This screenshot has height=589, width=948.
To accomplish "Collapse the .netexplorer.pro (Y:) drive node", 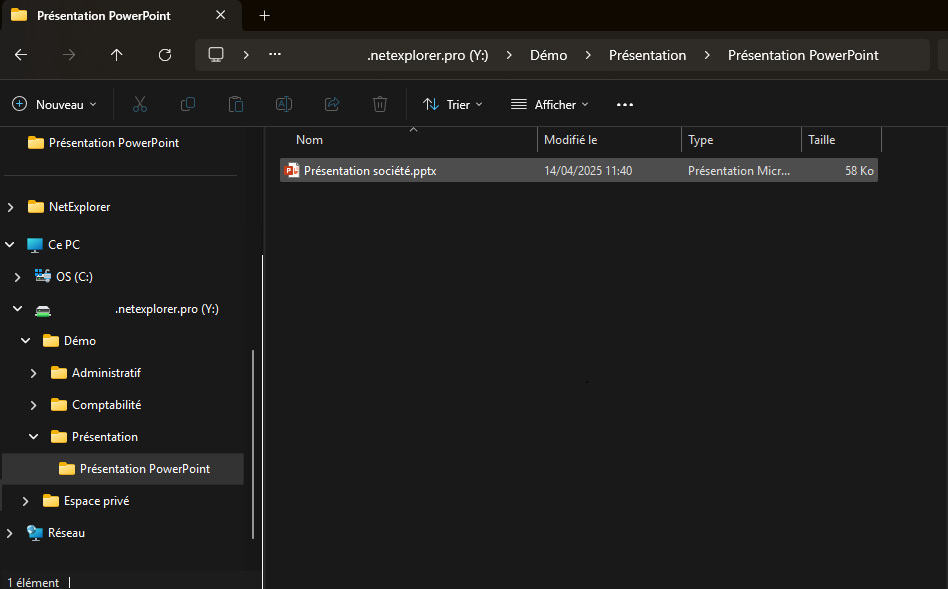I will (18, 308).
